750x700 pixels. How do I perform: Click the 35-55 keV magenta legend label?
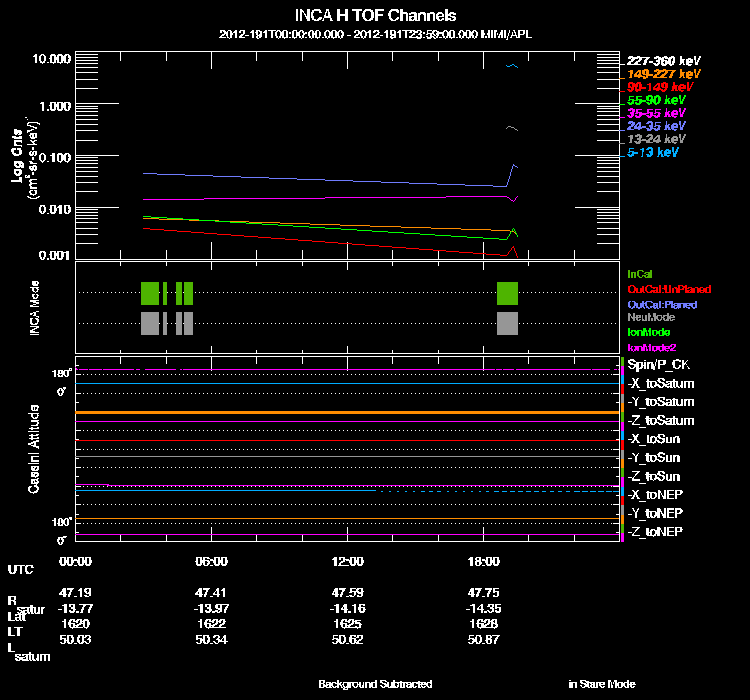tap(657, 114)
